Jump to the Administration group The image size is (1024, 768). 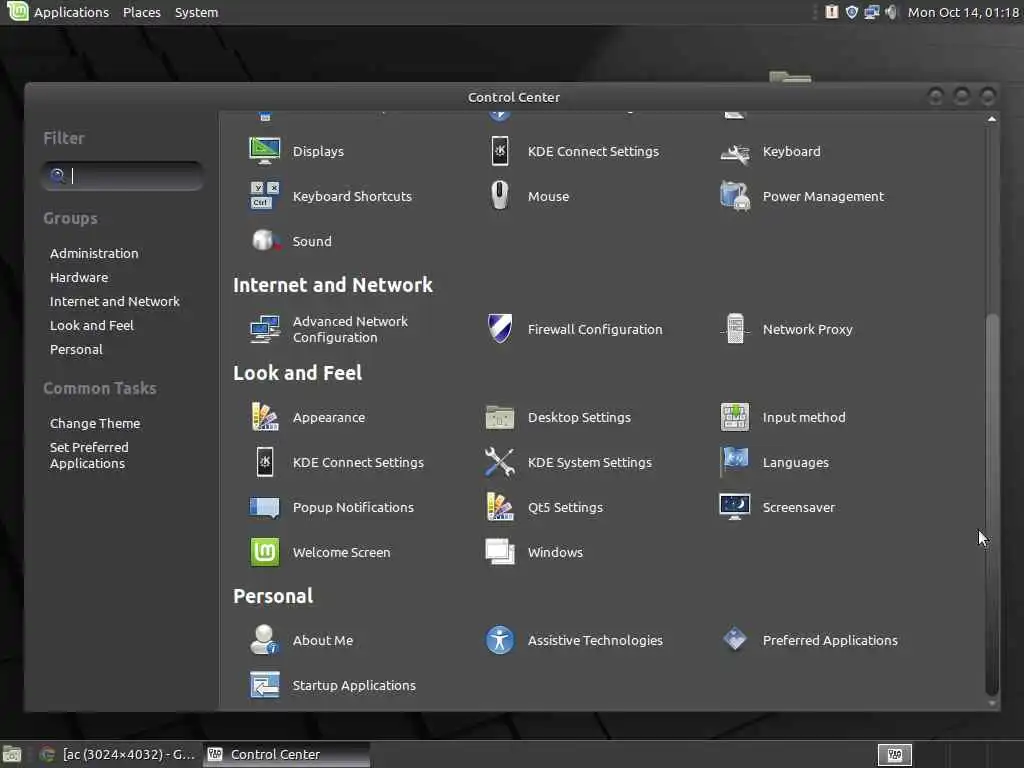pyautogui.click(x=94, y=253)
